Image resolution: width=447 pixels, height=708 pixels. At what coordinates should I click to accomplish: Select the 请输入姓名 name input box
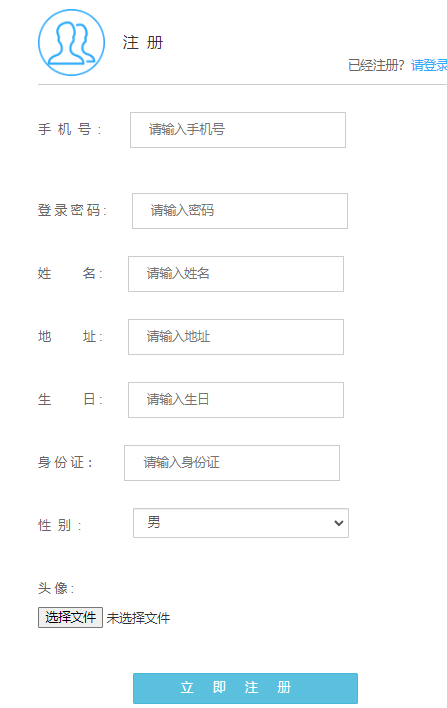point(236,274)
